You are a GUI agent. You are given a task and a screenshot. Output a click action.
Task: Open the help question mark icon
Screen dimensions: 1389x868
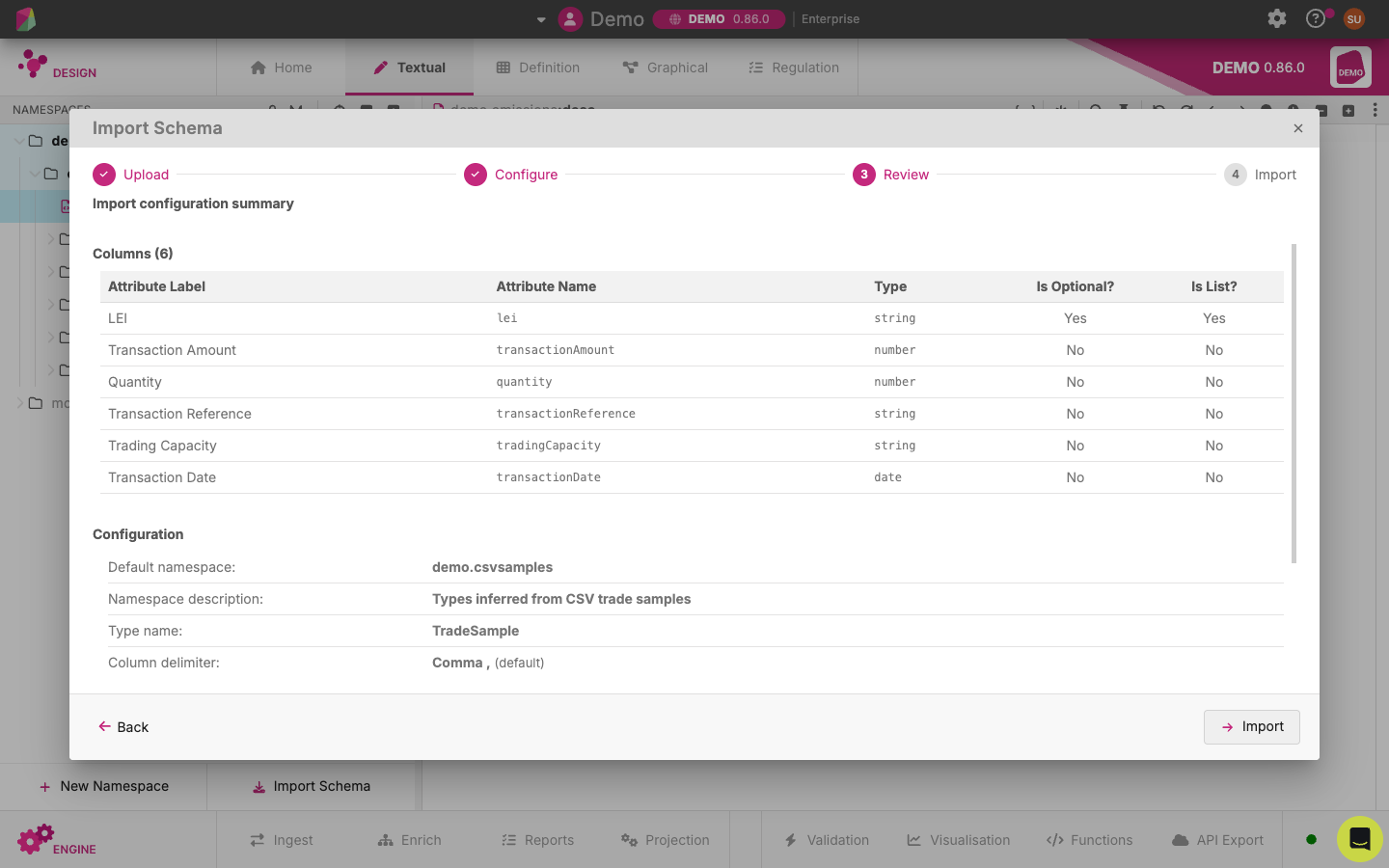pyautogui.click(x=1316, y=18)
